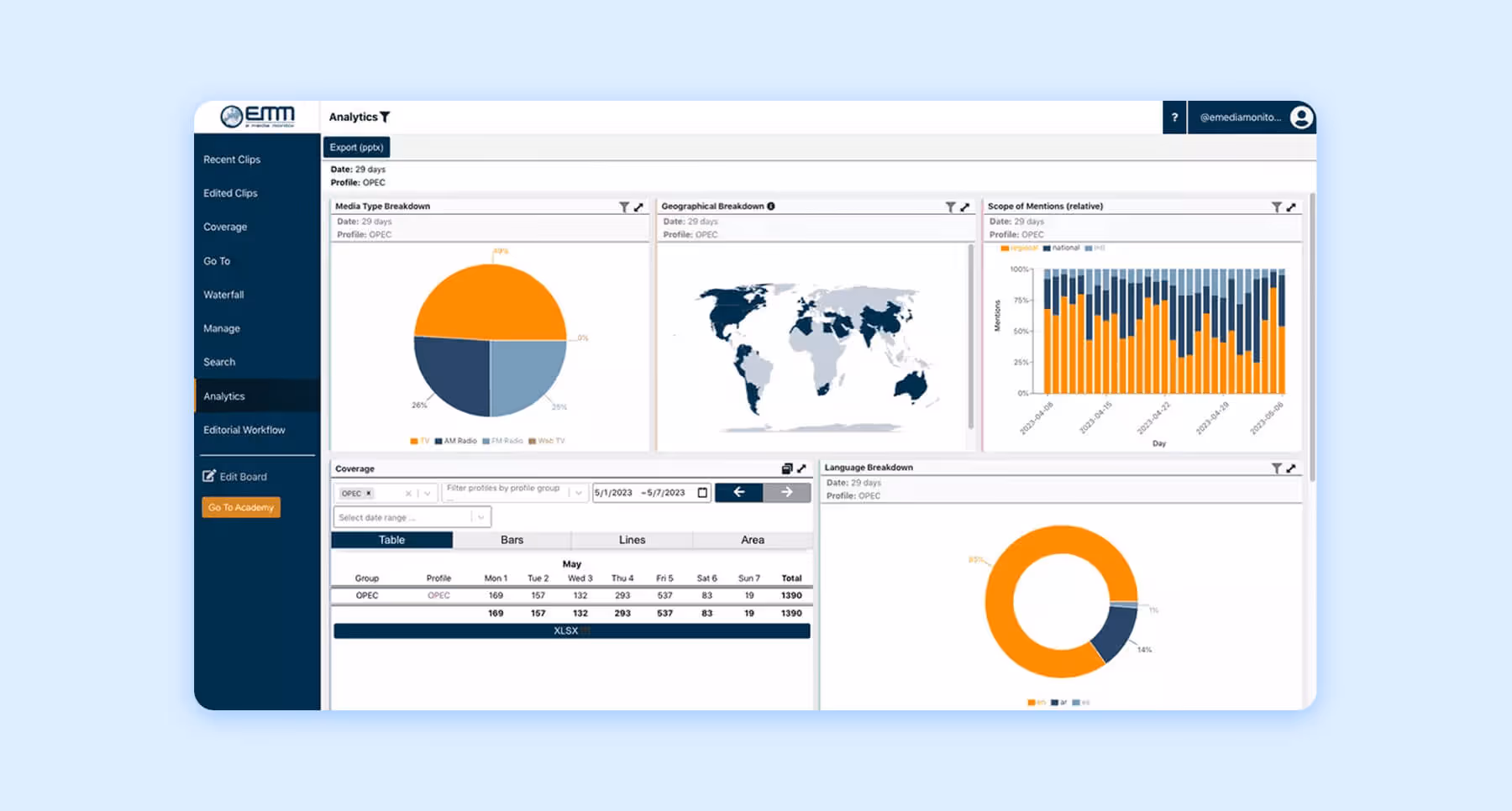
Task: Download the XLSX export
Action: [571, 630]
